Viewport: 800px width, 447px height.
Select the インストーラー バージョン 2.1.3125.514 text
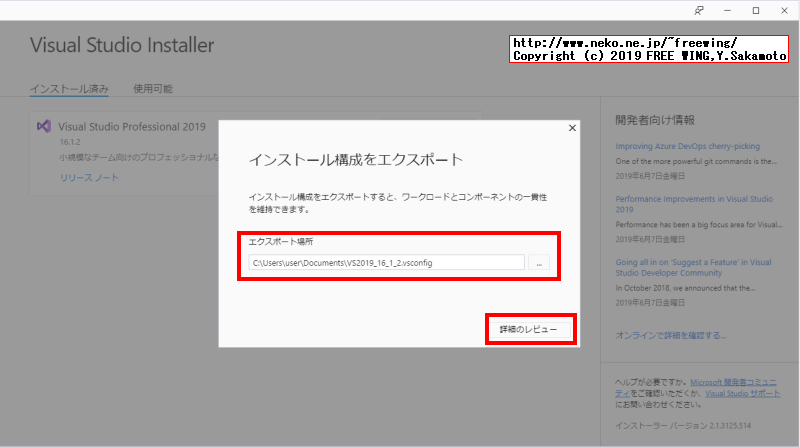pos(683,425)
